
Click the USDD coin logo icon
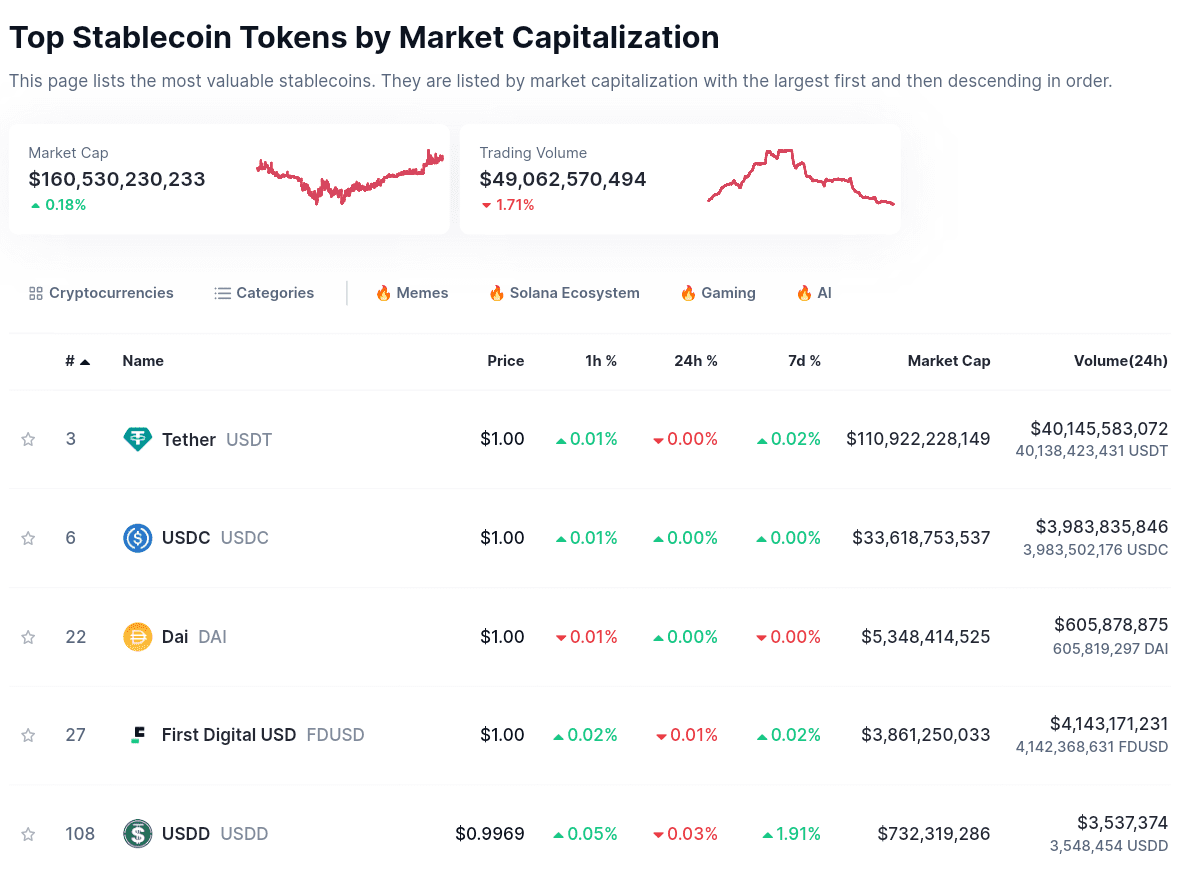click(137, 833)
